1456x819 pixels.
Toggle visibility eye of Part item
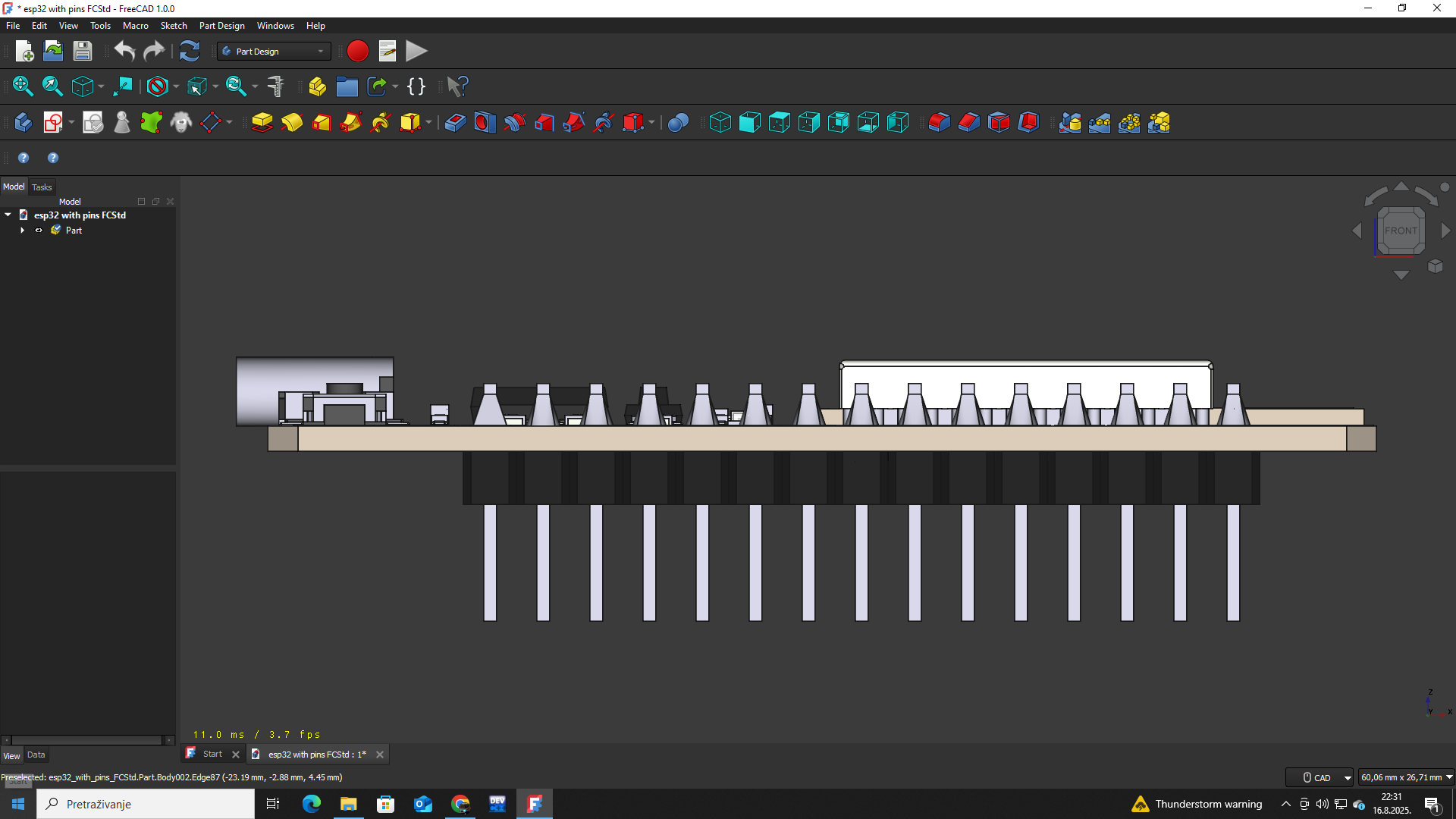click(x=39, y=231)
